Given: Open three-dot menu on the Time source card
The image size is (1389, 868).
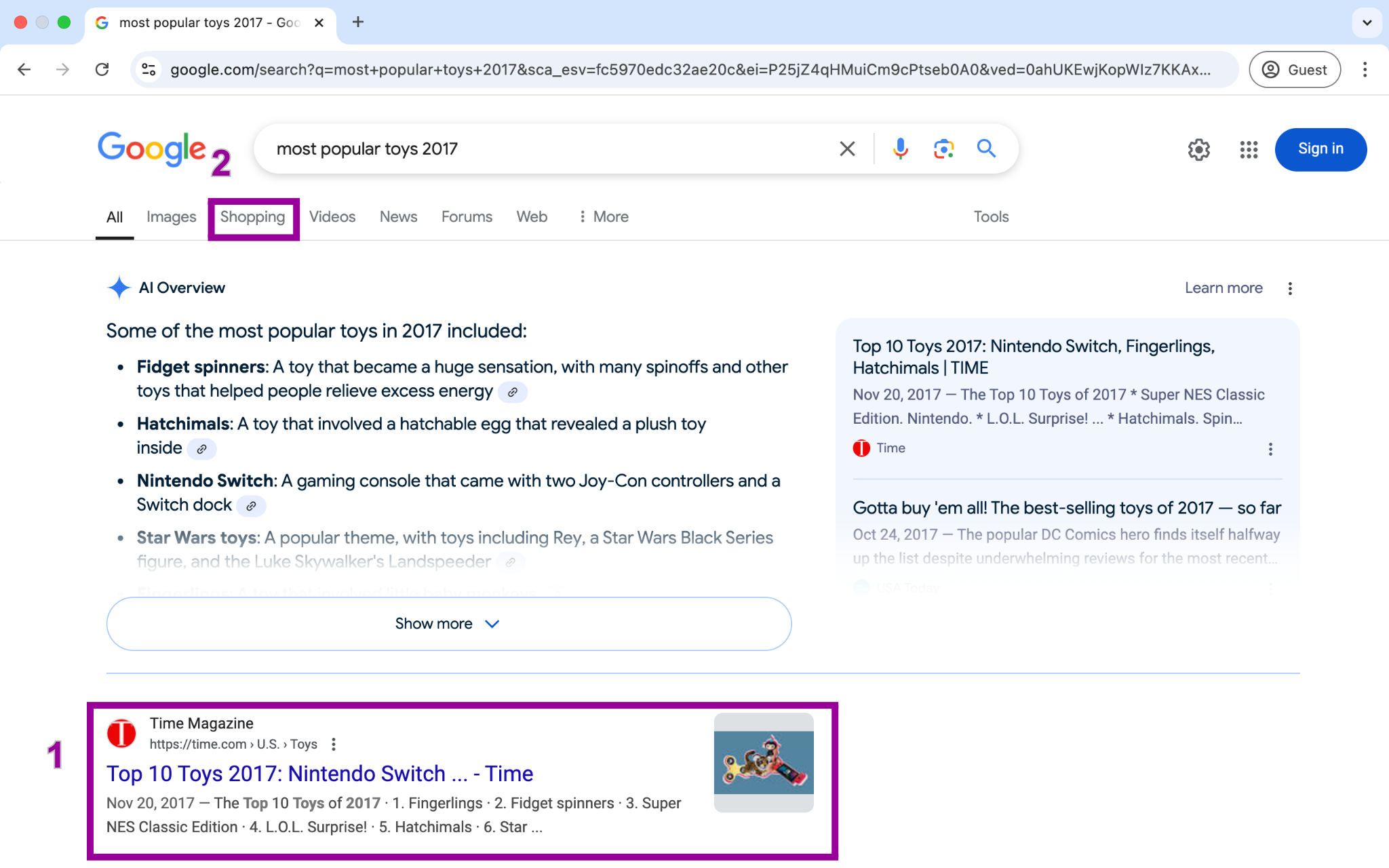Looking at the screenshot, I should tap(1270, 449).
